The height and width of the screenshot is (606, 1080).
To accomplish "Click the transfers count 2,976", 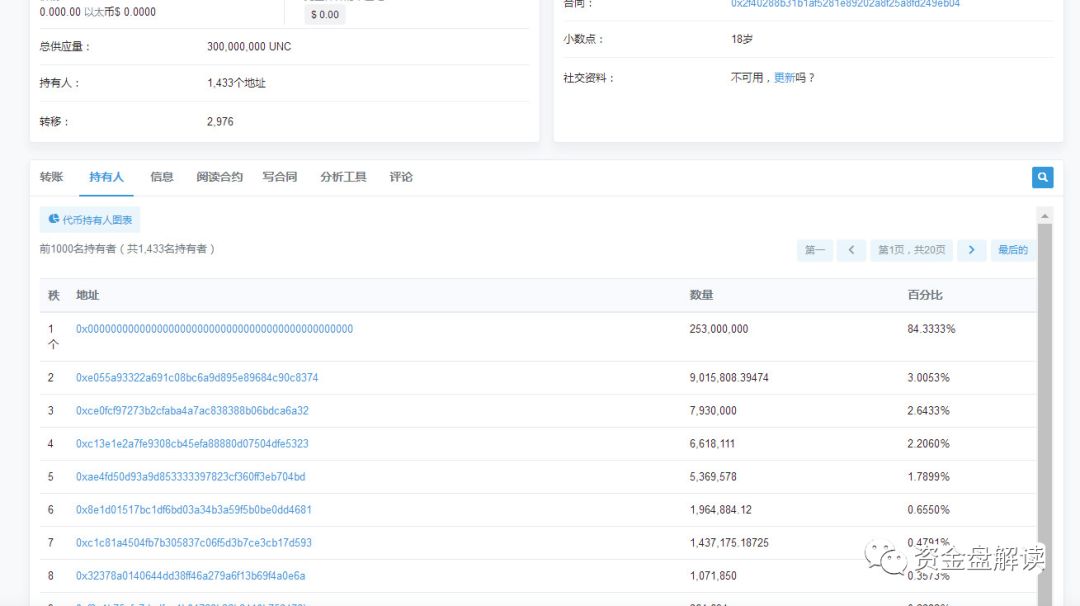I will [x=220, y=121].
